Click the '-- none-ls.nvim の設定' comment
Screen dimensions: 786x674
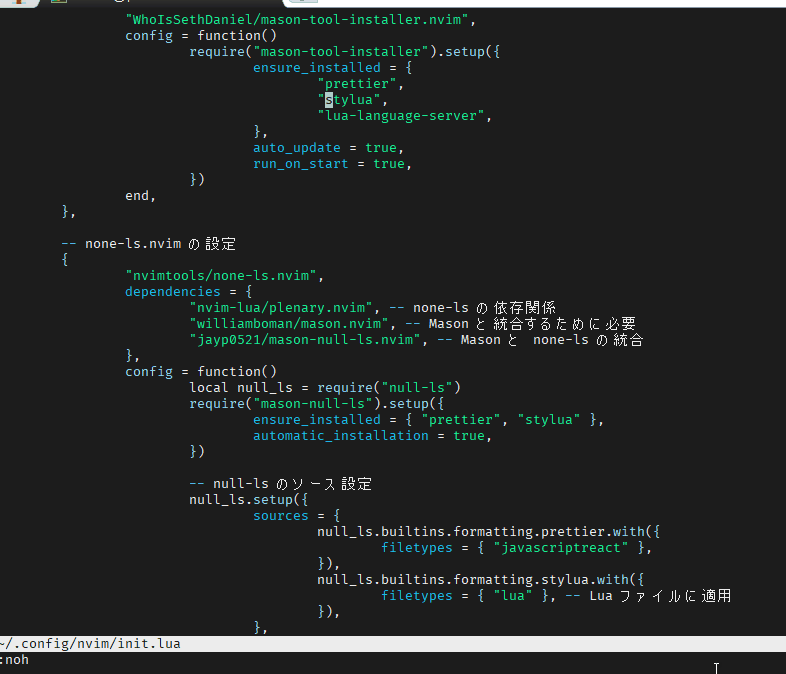click(148, 244)
